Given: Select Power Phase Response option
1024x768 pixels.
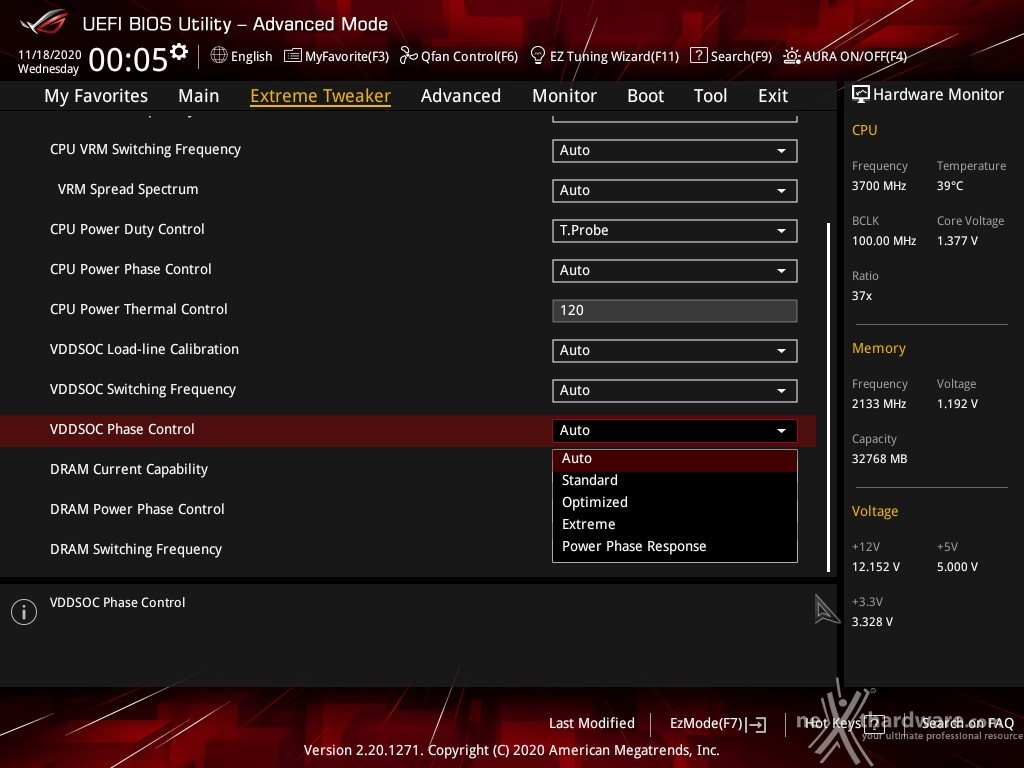Looking at the screenshot, I should 675,547.
